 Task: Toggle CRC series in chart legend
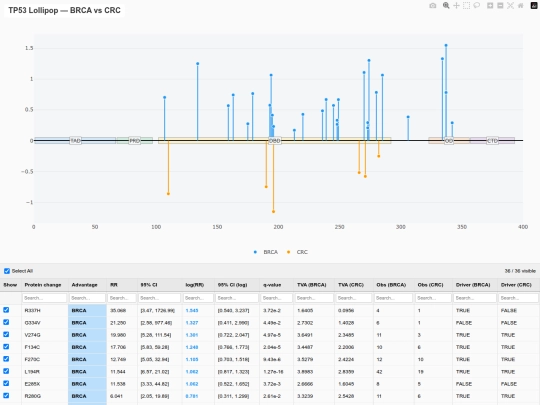297,252
